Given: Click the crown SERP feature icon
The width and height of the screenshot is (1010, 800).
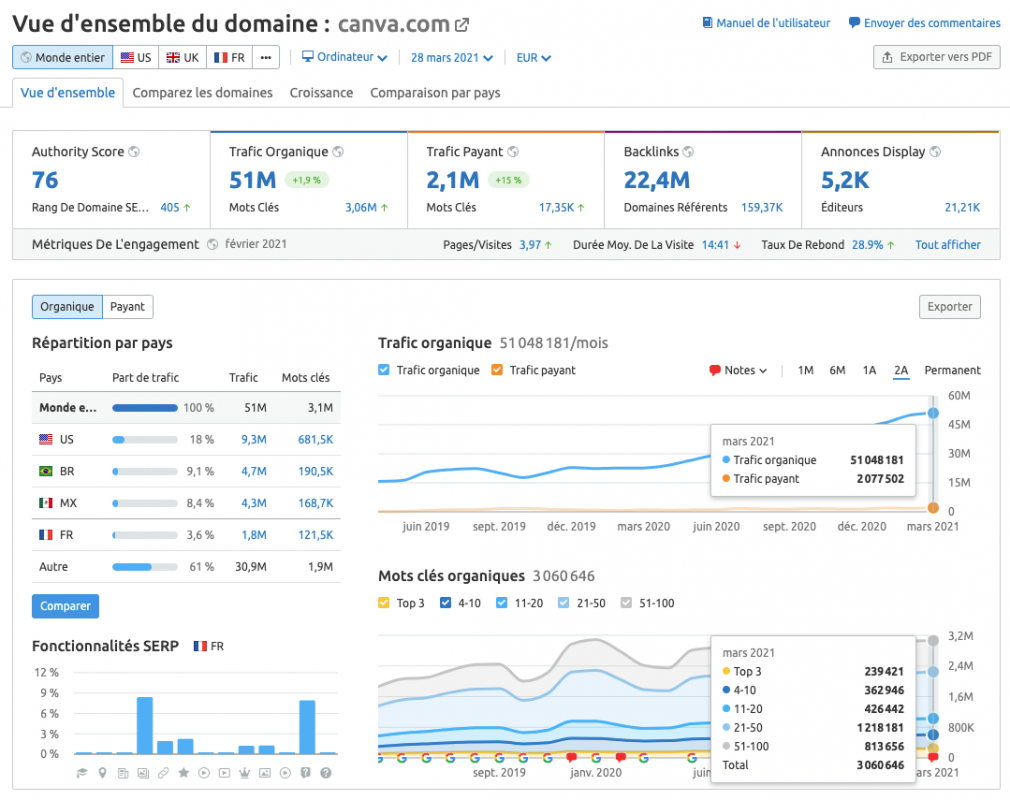Looking at the screenshot, I should click(245, 773).
